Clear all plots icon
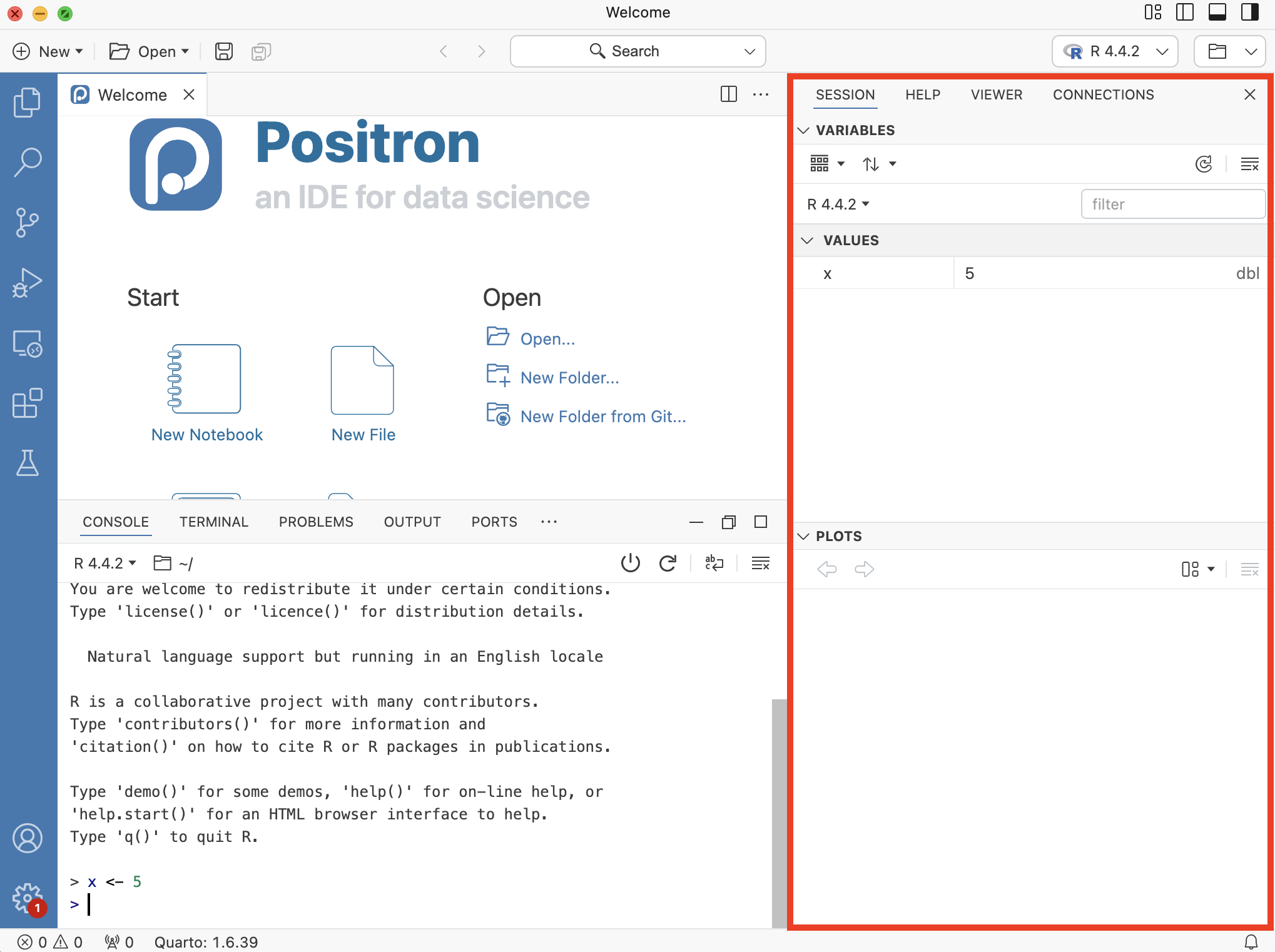This screenshot has width=1275, height=952. tap(1250, 569)
